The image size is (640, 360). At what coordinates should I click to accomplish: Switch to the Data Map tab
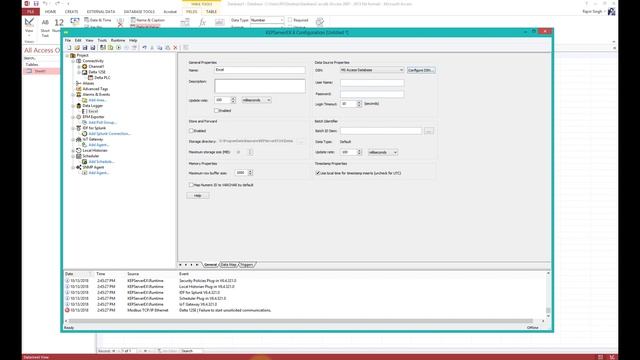(229, 265)
